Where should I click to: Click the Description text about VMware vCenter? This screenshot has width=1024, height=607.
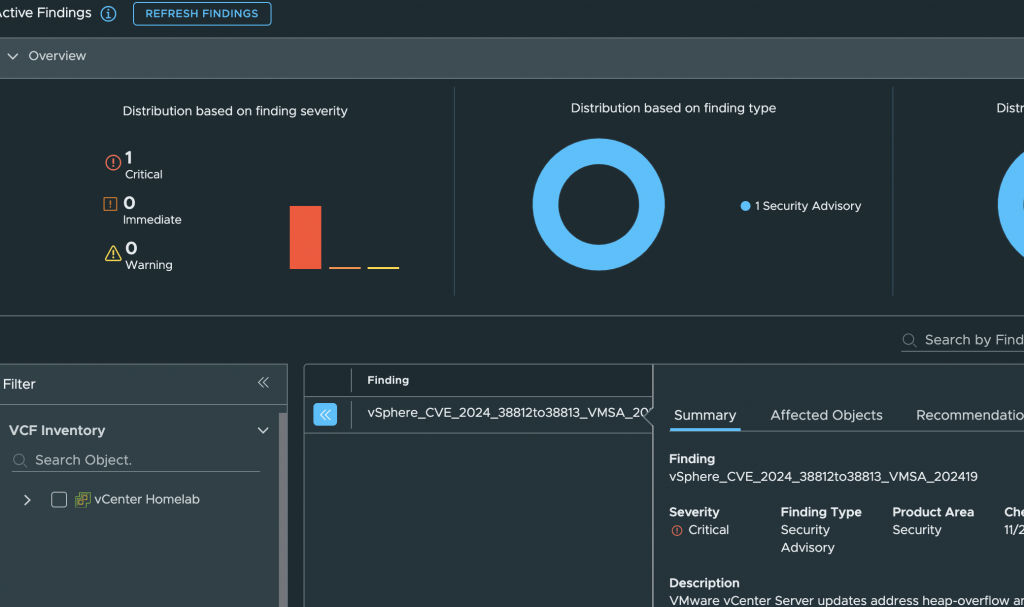tap(846, 600)
